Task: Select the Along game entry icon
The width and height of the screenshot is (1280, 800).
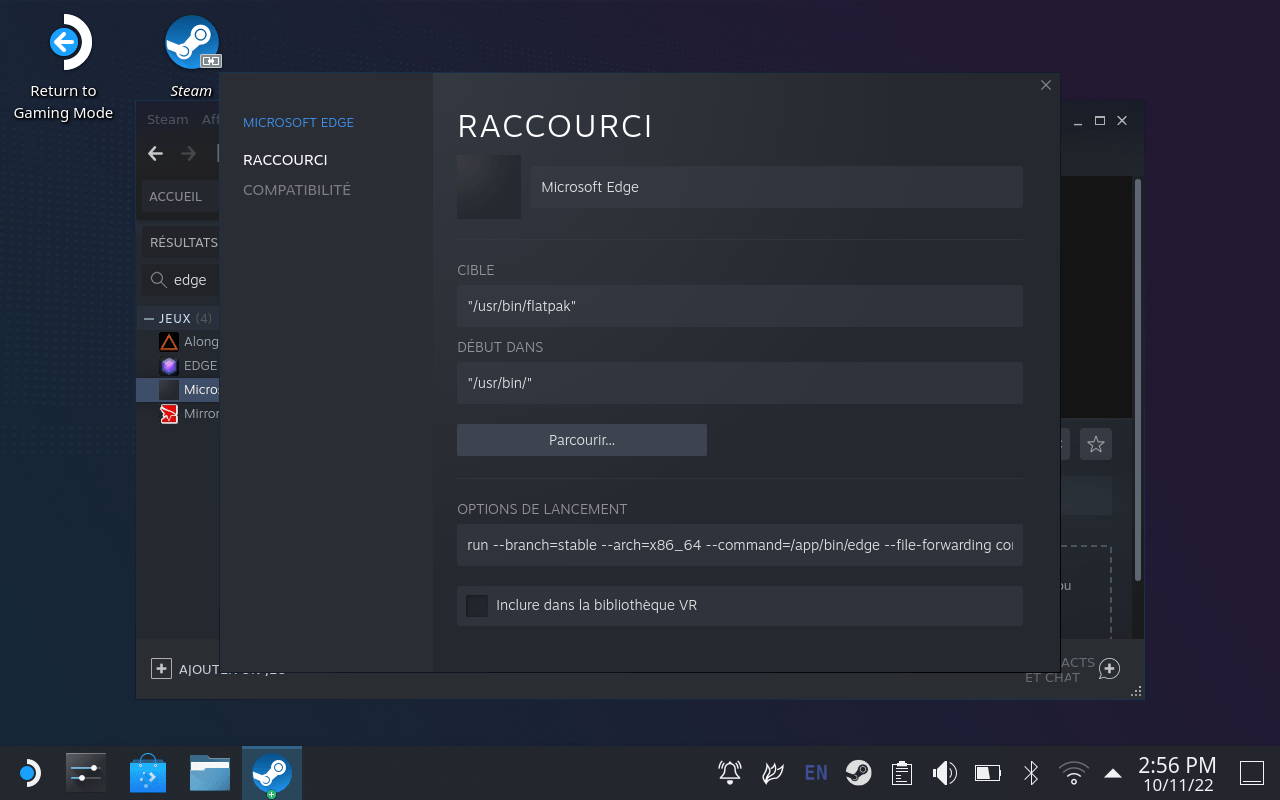Action: [169, 342]
